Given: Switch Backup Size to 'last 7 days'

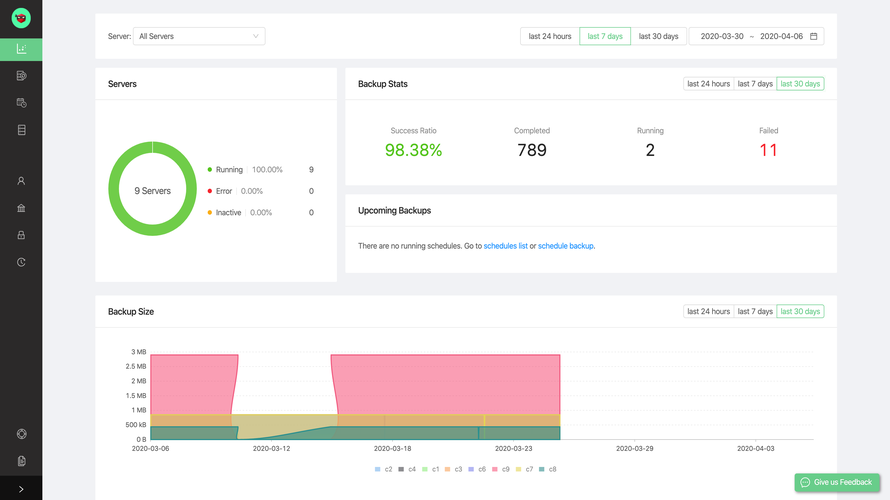Looking at the screenshot, I should [x=755, y=311].
